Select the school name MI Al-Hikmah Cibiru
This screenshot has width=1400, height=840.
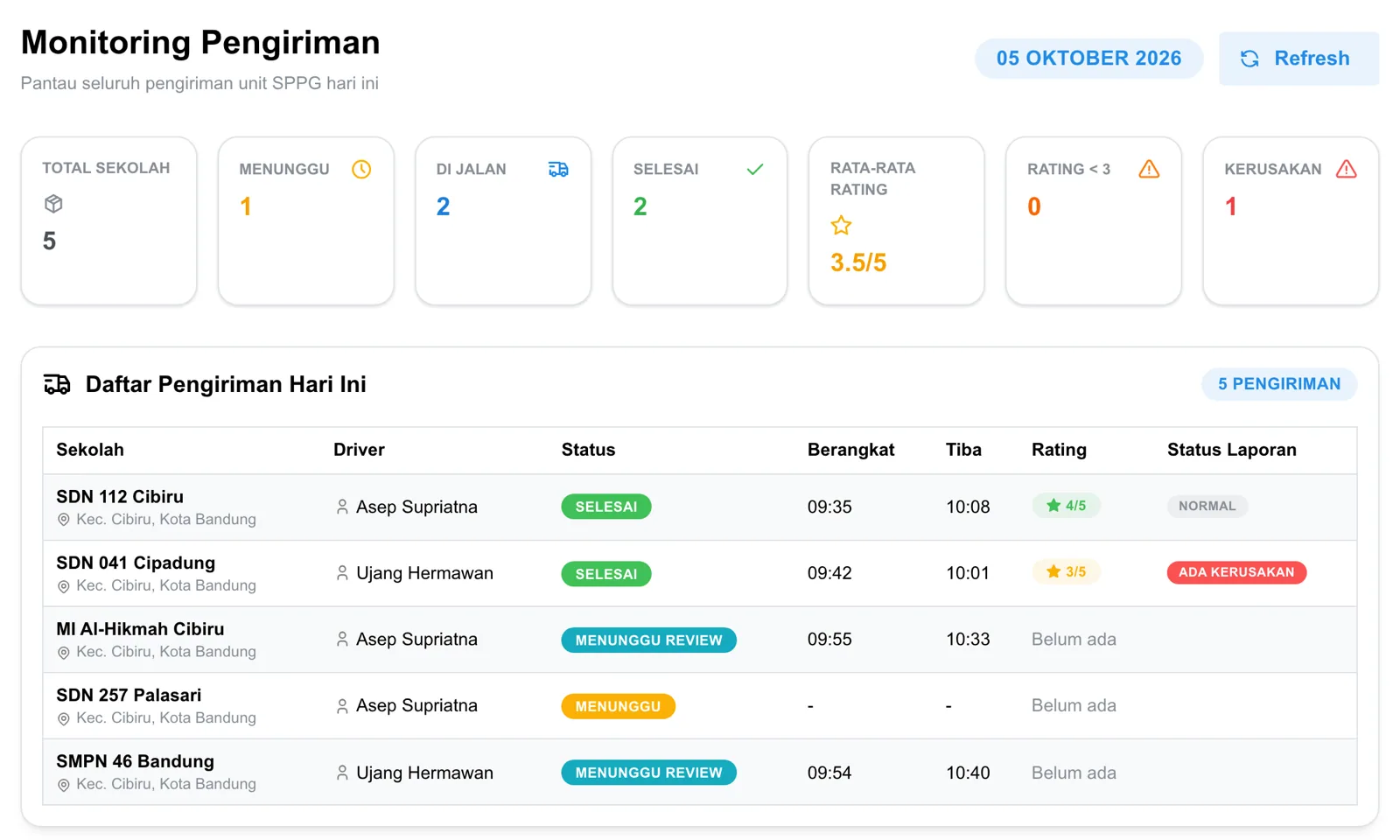tap(140, 629)
